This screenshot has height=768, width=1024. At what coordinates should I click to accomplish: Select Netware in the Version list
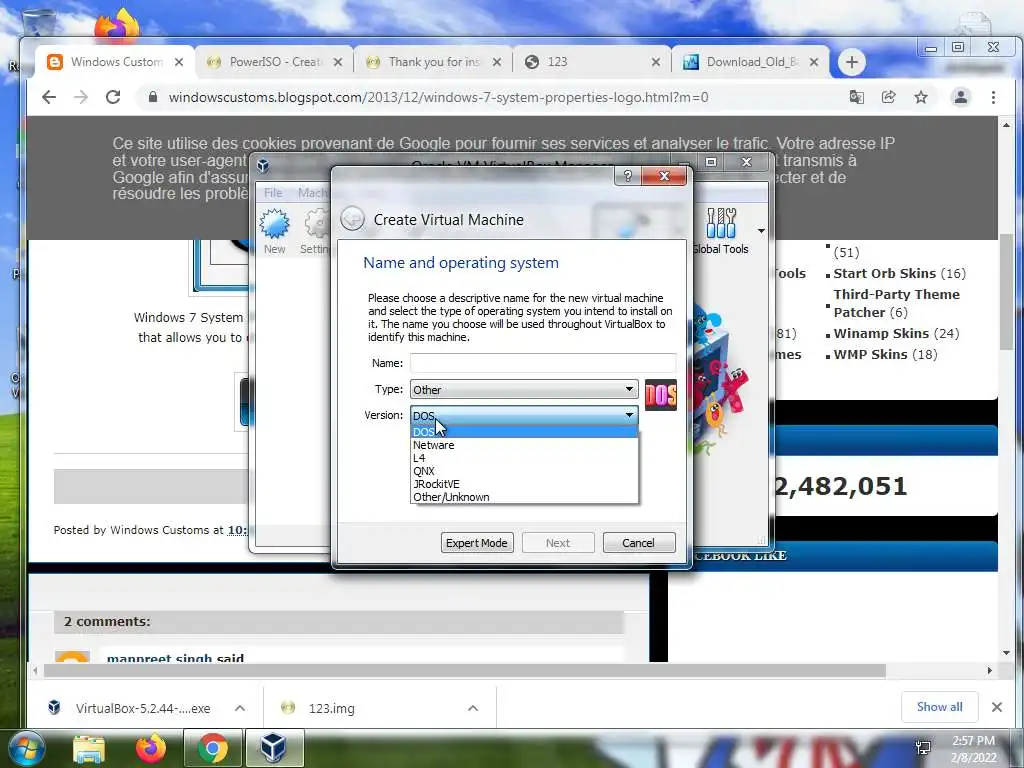click(x=524, y=445)
